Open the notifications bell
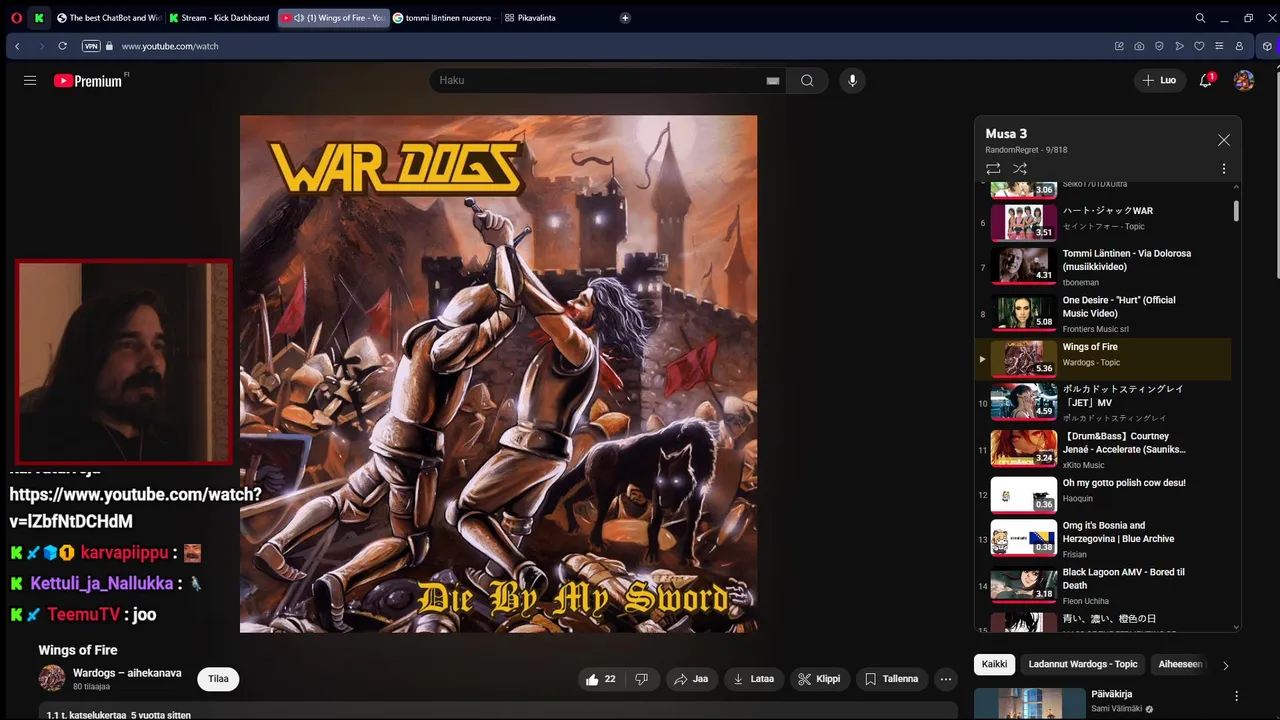Image resolution: width=1280 pixels, height=720 pixels. (x=1206, y=80)
